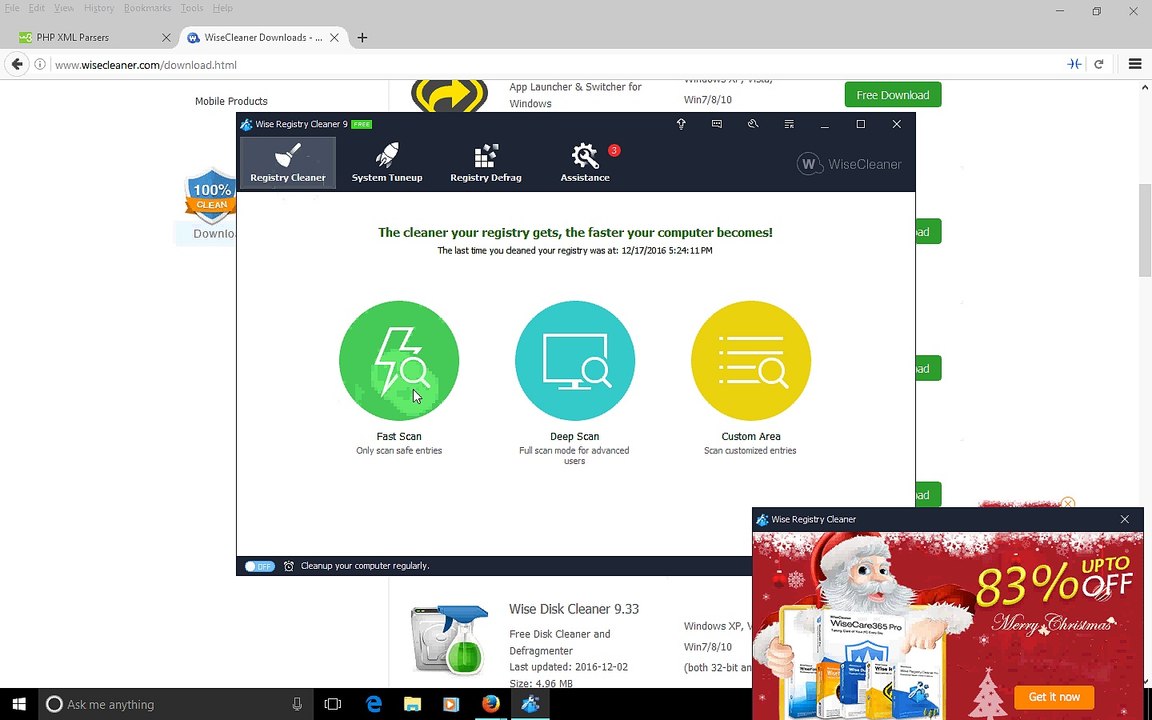The image size is (1152, 720).
Task: Start the green Fast Scan
Action: click(399, 361)
